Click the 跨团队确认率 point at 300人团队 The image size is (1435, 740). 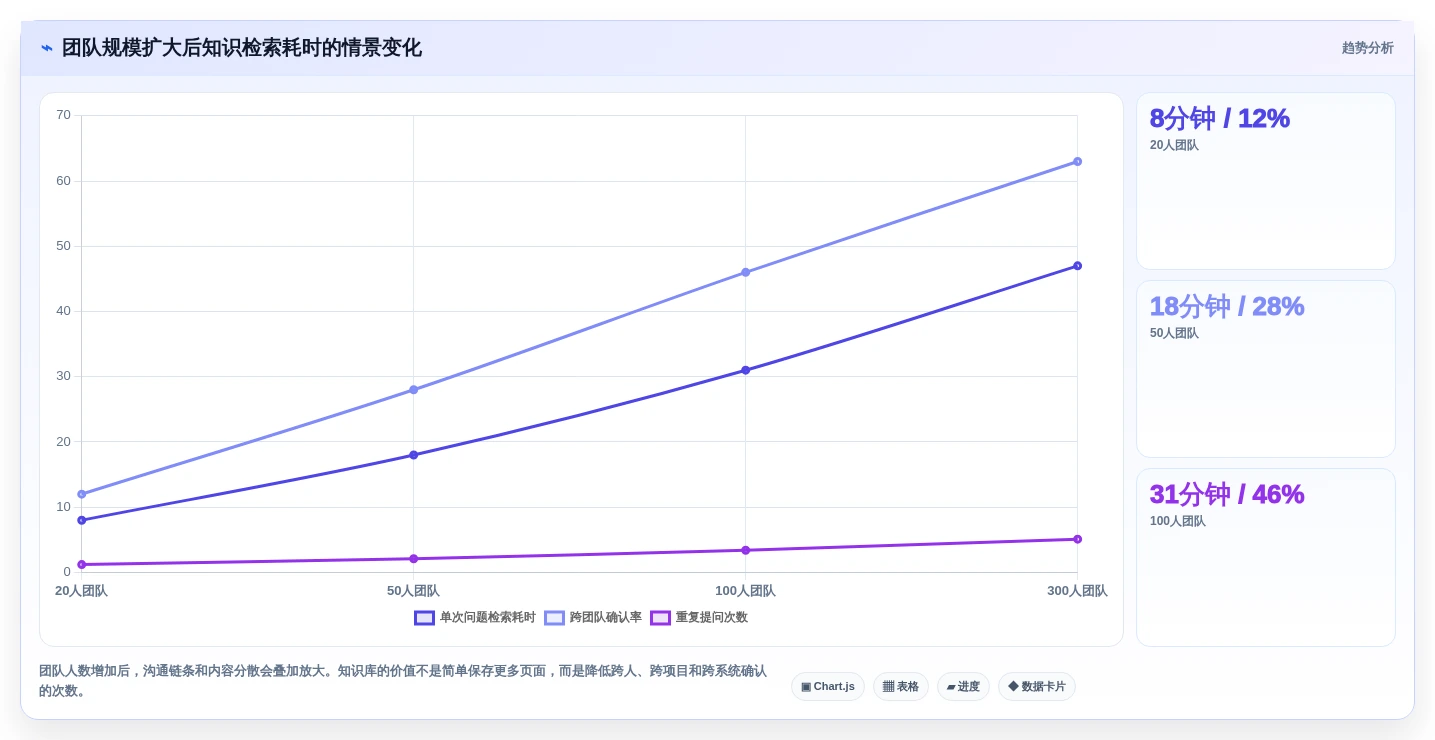(1077, 162)
